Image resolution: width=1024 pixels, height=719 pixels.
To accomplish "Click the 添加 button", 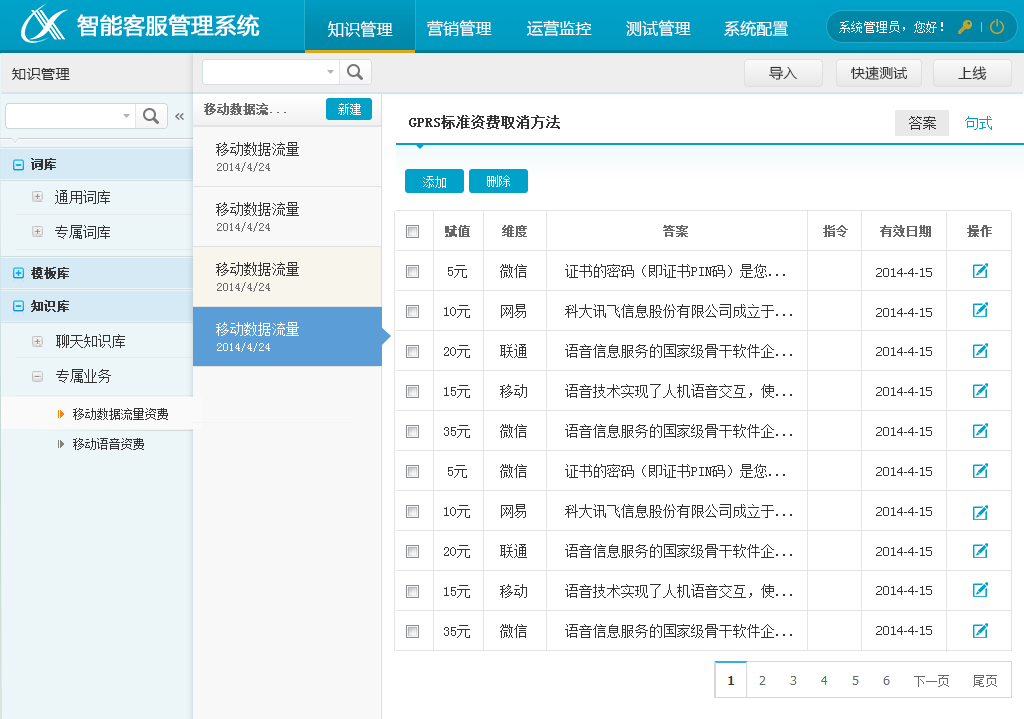I will [x=434, y=181].
